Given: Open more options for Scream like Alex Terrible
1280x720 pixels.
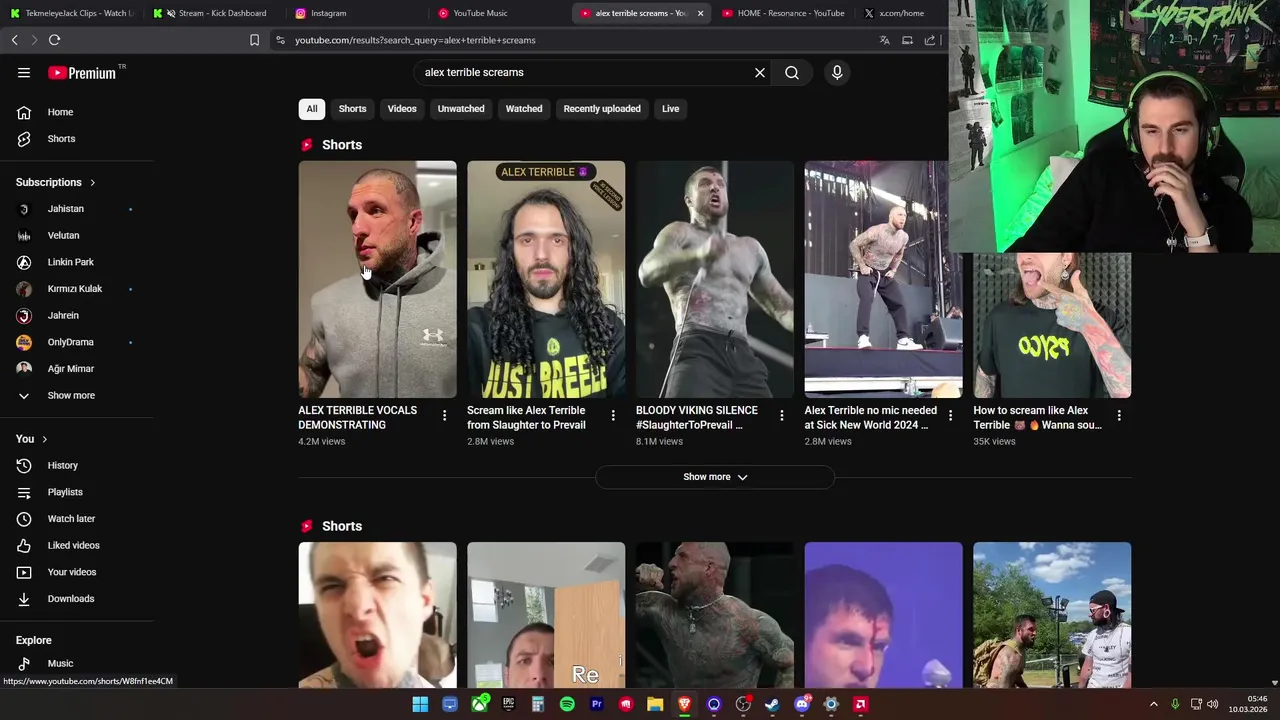Looking at the screenshot, I should click(614, 415).
